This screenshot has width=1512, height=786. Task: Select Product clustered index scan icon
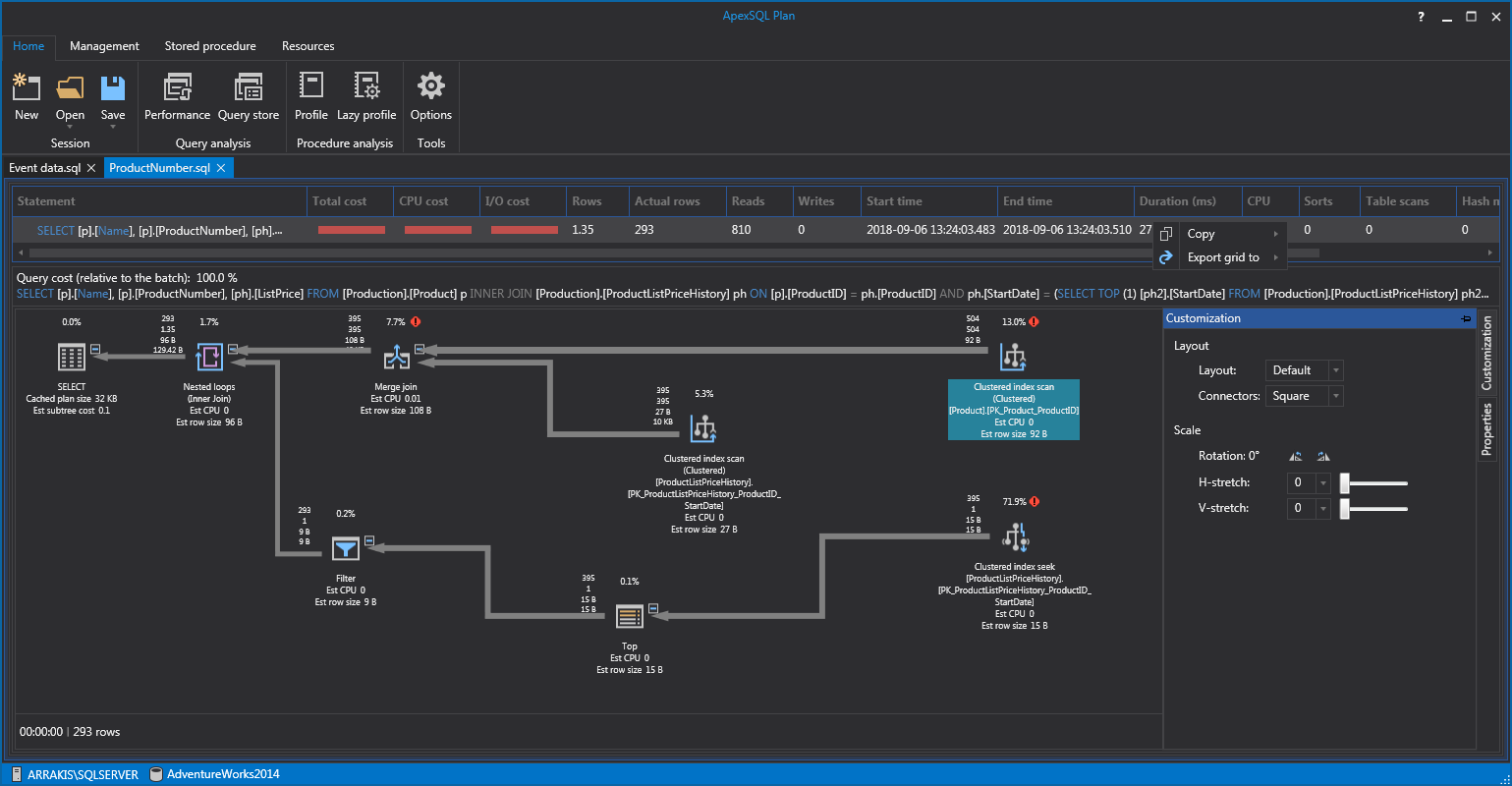pyautogui.click(x=1014, y=357)
